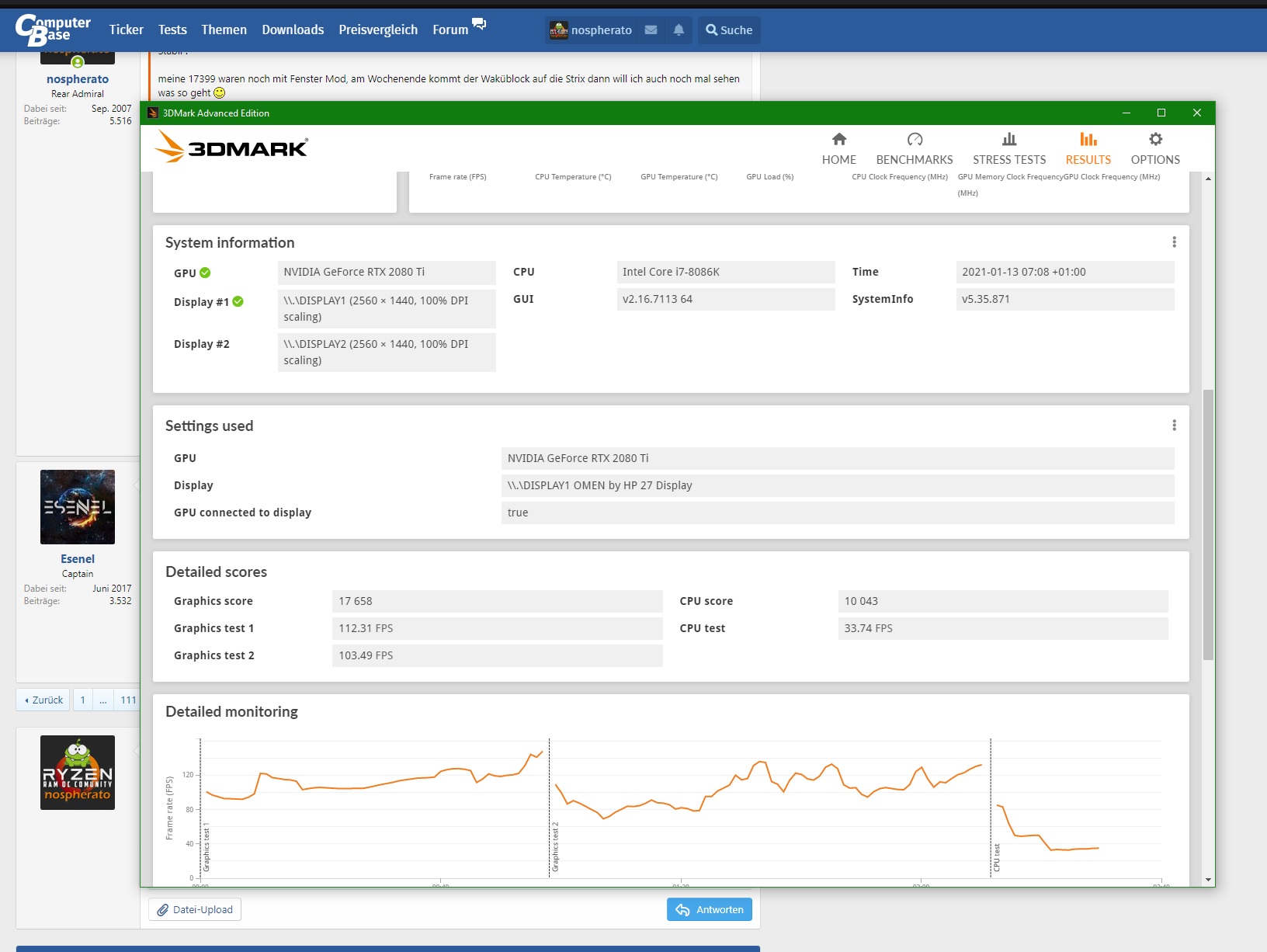
Task: Open nospherato's profile link
Action: coord(78,79)
